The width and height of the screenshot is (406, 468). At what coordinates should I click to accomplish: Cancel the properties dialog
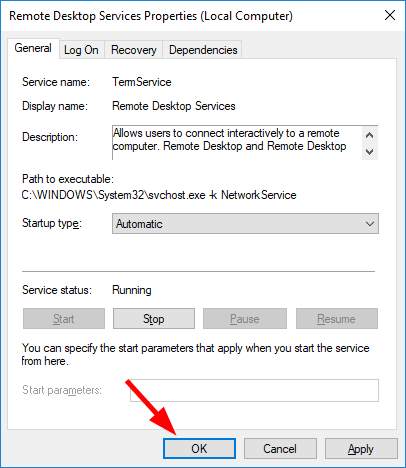click(x=280, y=448)
